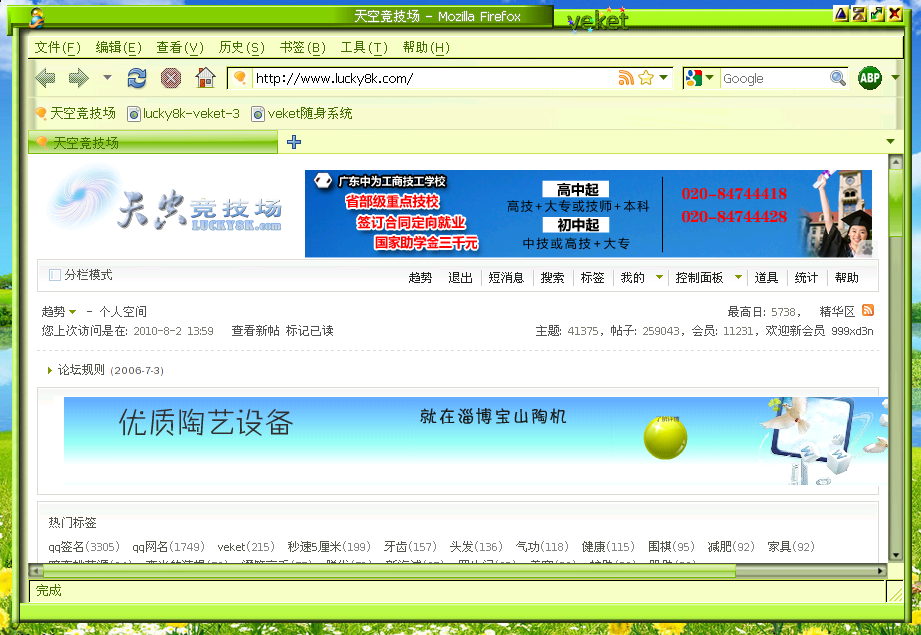
Task: Click the vertical scrollbar down arrow
Action: [895, 555]
